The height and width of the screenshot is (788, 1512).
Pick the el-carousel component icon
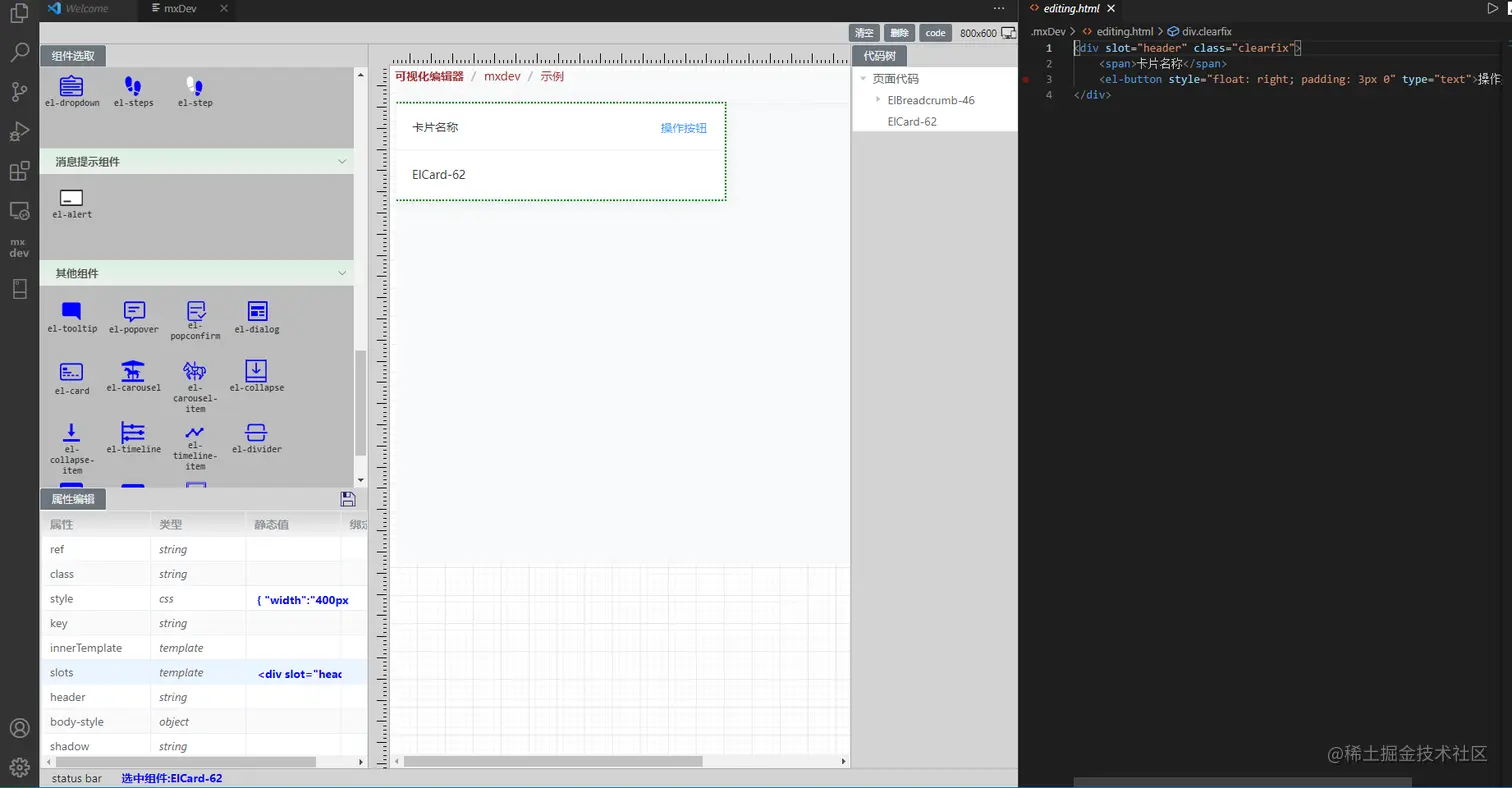click(133, 371)
